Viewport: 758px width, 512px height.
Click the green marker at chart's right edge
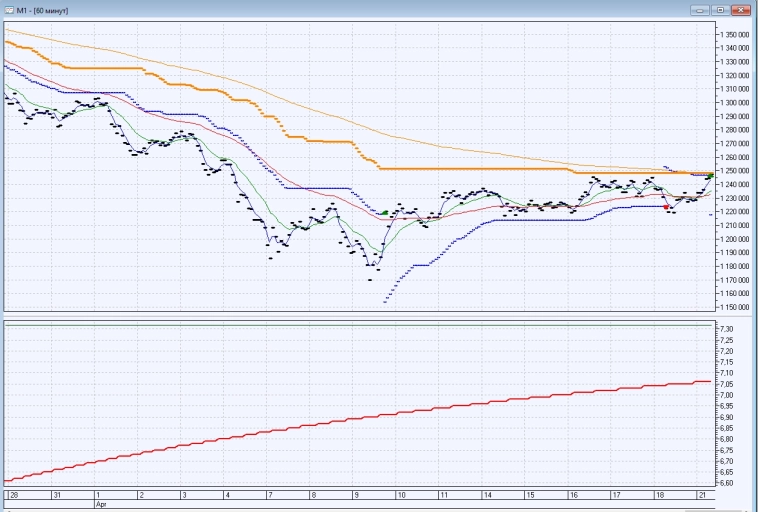click(x=710, y=176)
